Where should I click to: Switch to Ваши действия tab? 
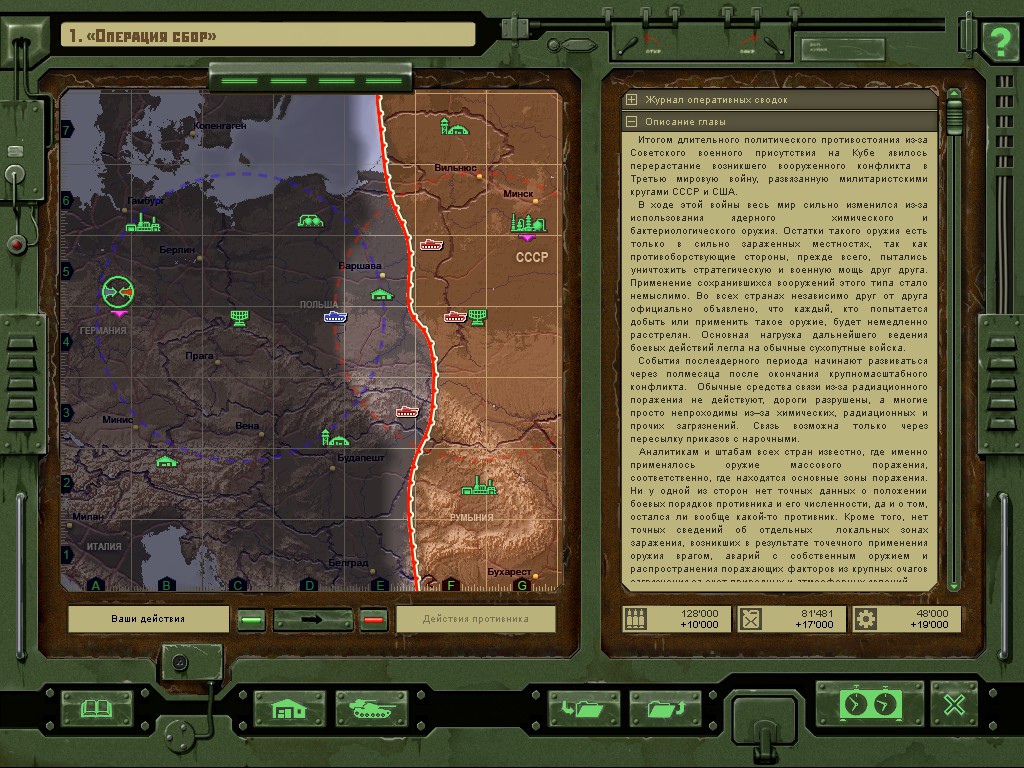tap(148, 619)
